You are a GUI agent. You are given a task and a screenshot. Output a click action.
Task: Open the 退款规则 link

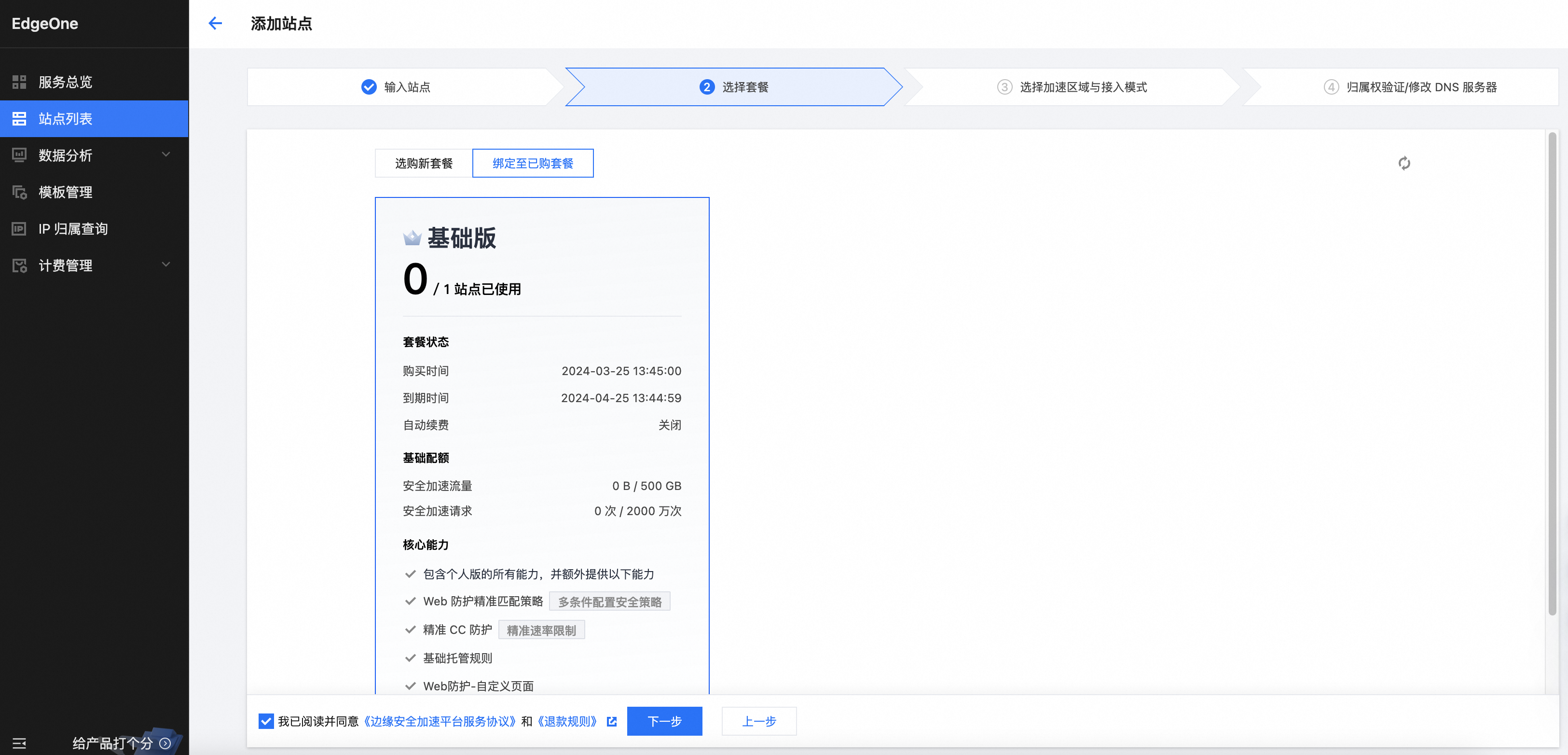click(567, 721)
